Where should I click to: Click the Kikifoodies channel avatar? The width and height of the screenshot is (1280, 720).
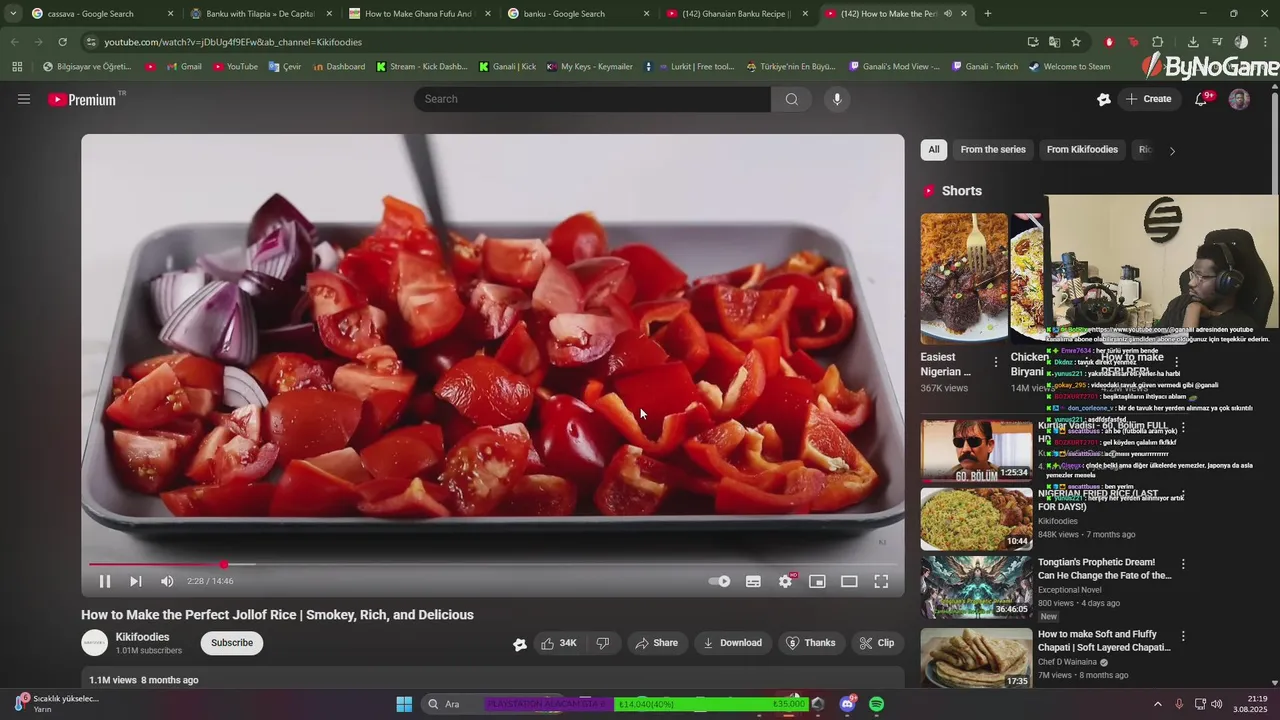(94, 643)
